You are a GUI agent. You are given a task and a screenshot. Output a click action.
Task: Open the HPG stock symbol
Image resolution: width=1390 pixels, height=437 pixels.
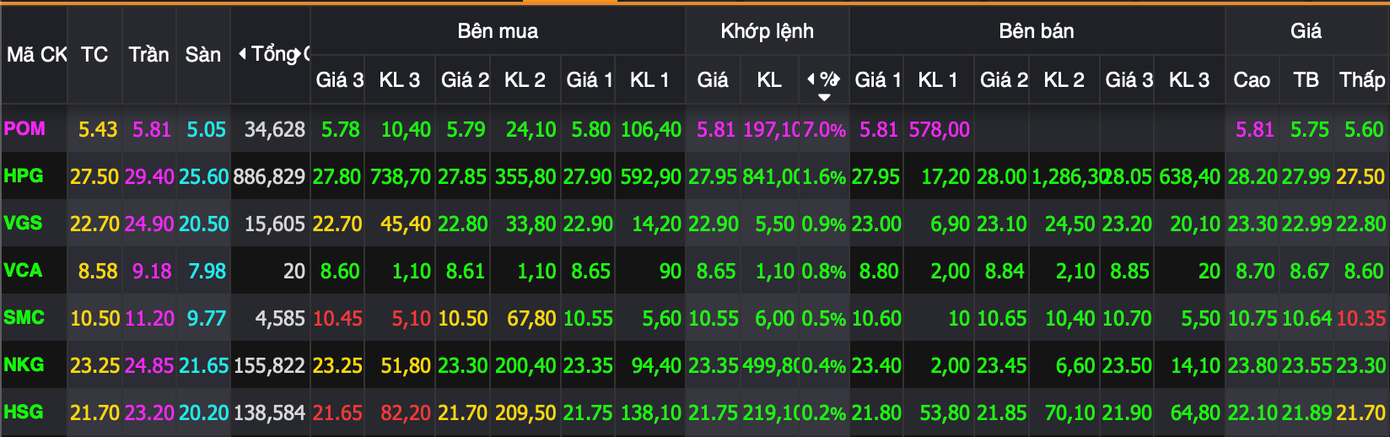tap(22, 176)
